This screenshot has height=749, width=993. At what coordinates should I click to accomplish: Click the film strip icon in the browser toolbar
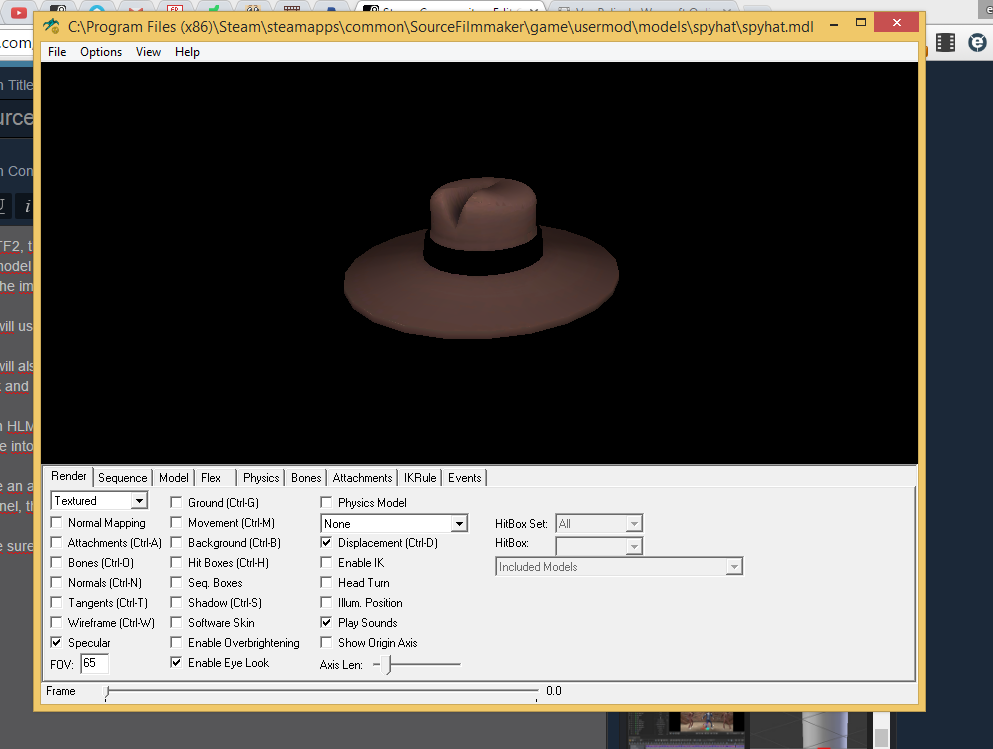click(946, 42)
